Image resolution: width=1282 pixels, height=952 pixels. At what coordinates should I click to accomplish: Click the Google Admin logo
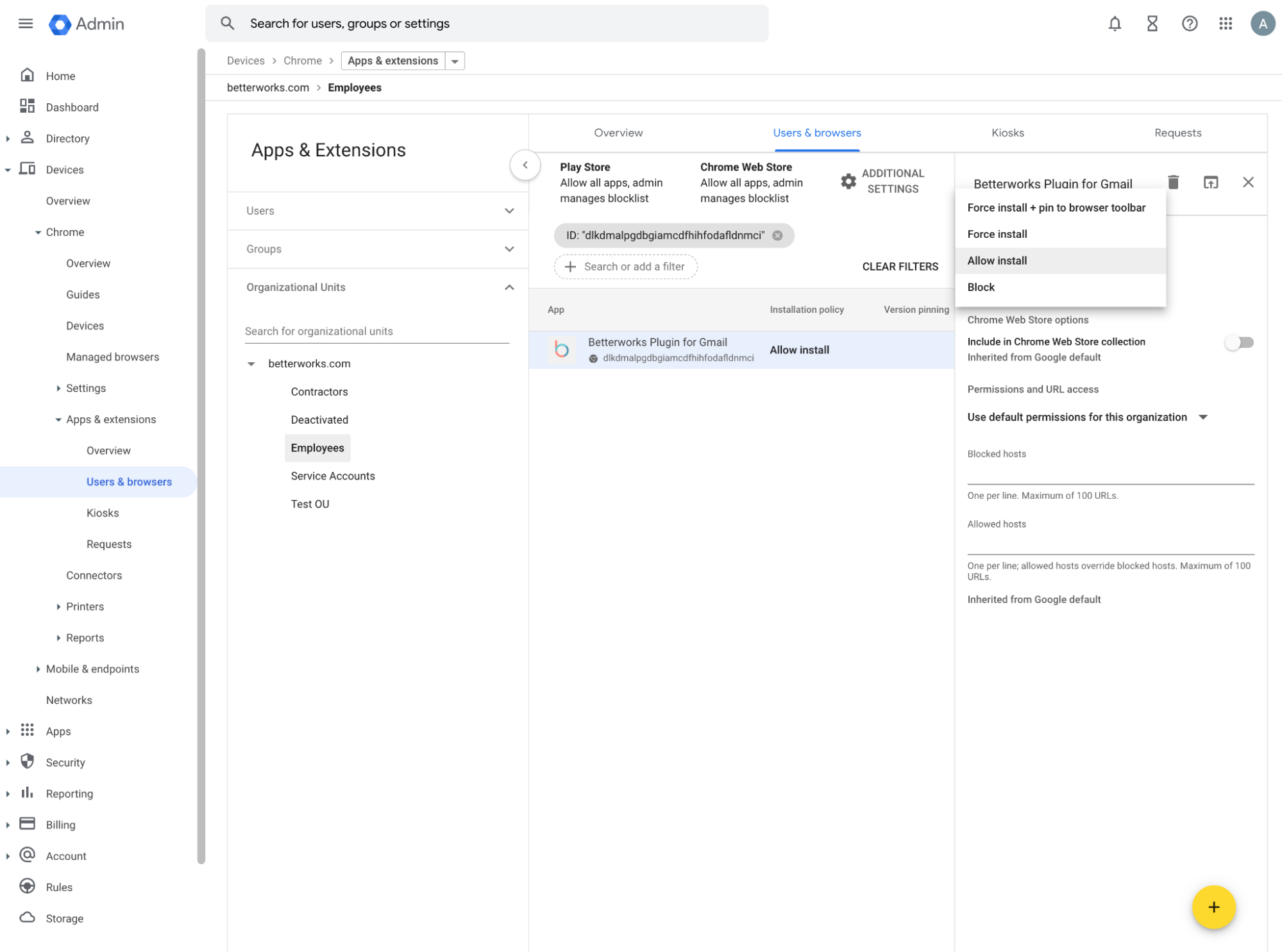coord(87,24)
